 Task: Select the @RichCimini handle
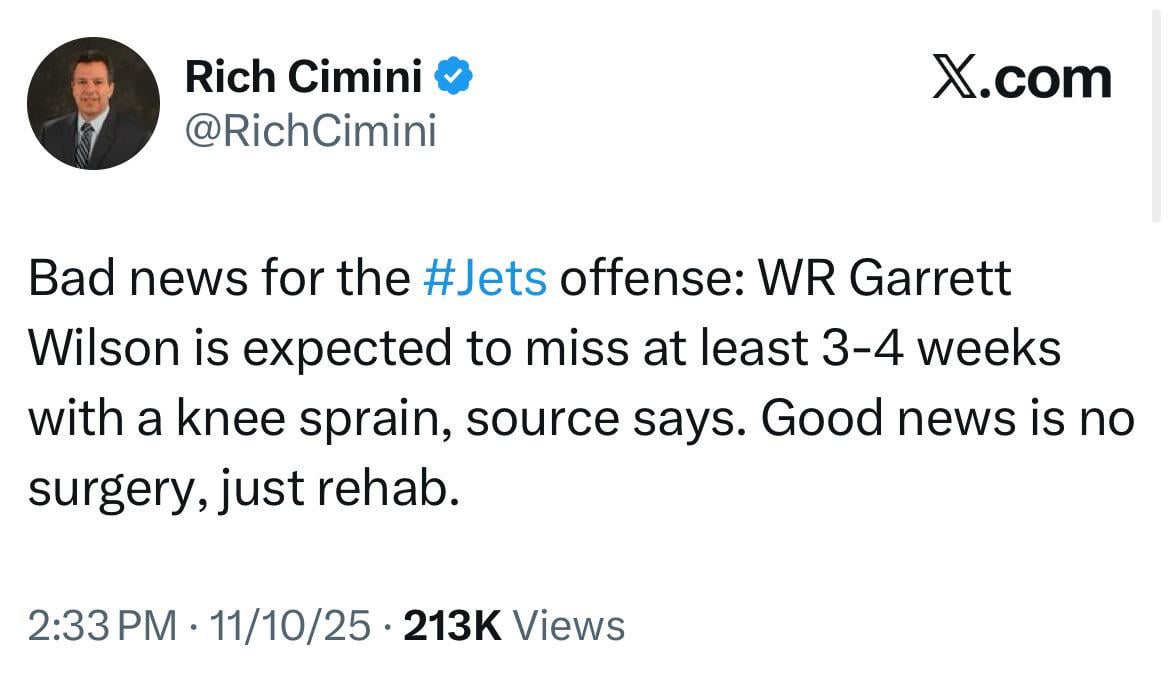click(310, 130)
